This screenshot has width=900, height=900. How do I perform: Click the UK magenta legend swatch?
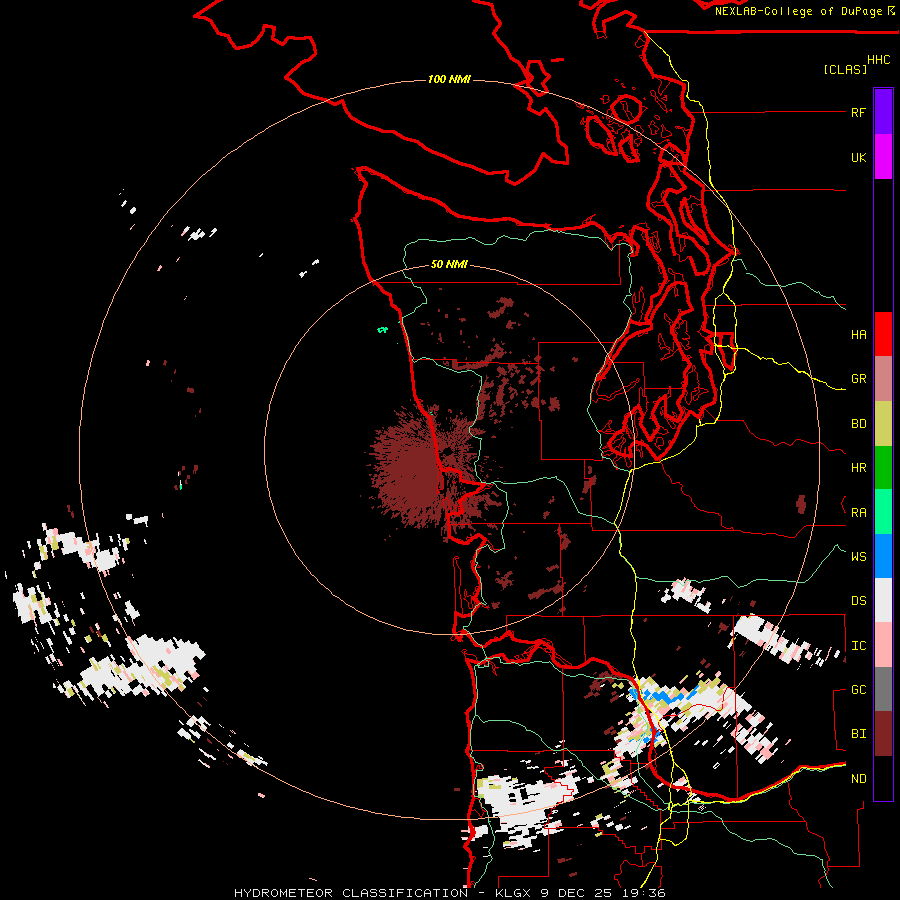(883, 157)
